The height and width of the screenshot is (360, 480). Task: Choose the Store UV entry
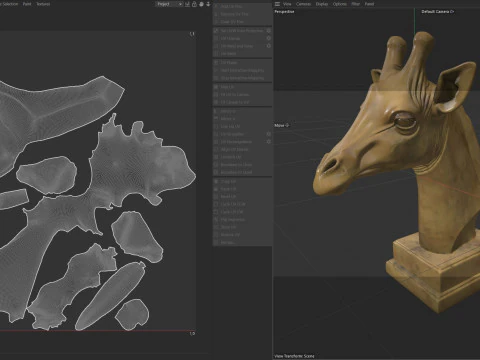(242, 227)
